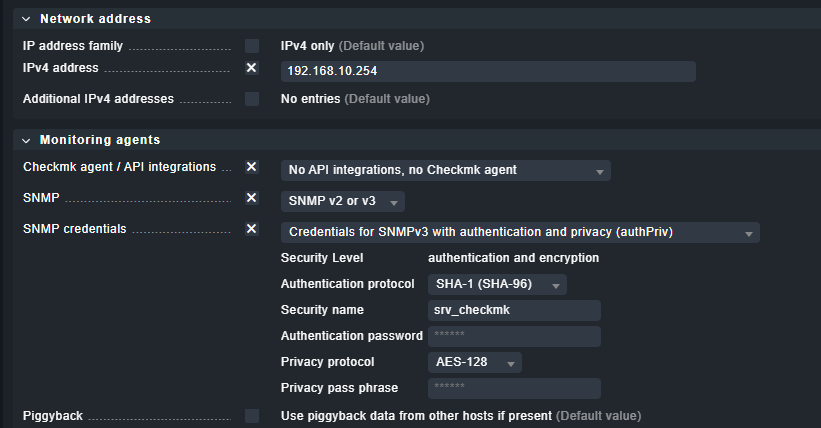Uncheck Checkmk agent / API integrations checkbox
The height and width of the screenshot is (428, 821).
pyautogui.click(x=252, y=167)
